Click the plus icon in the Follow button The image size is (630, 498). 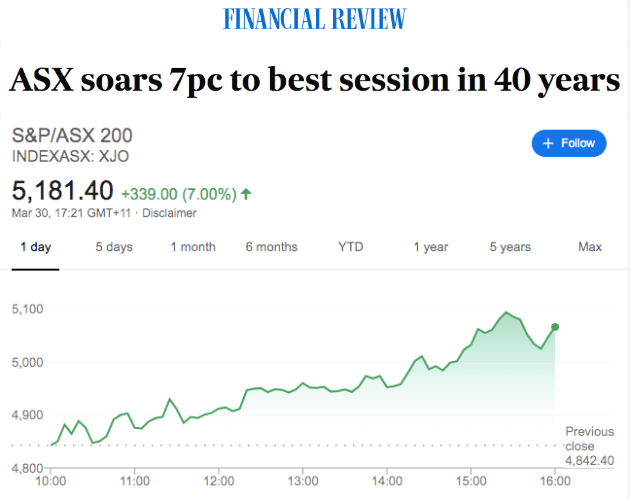tap(548, 143)
